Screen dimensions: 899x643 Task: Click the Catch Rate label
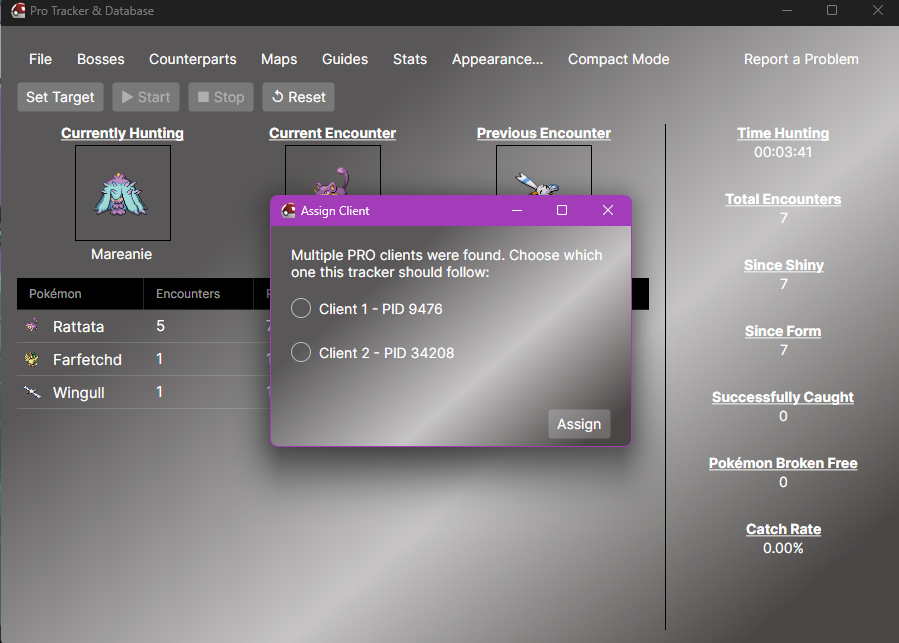pos(783,529)
